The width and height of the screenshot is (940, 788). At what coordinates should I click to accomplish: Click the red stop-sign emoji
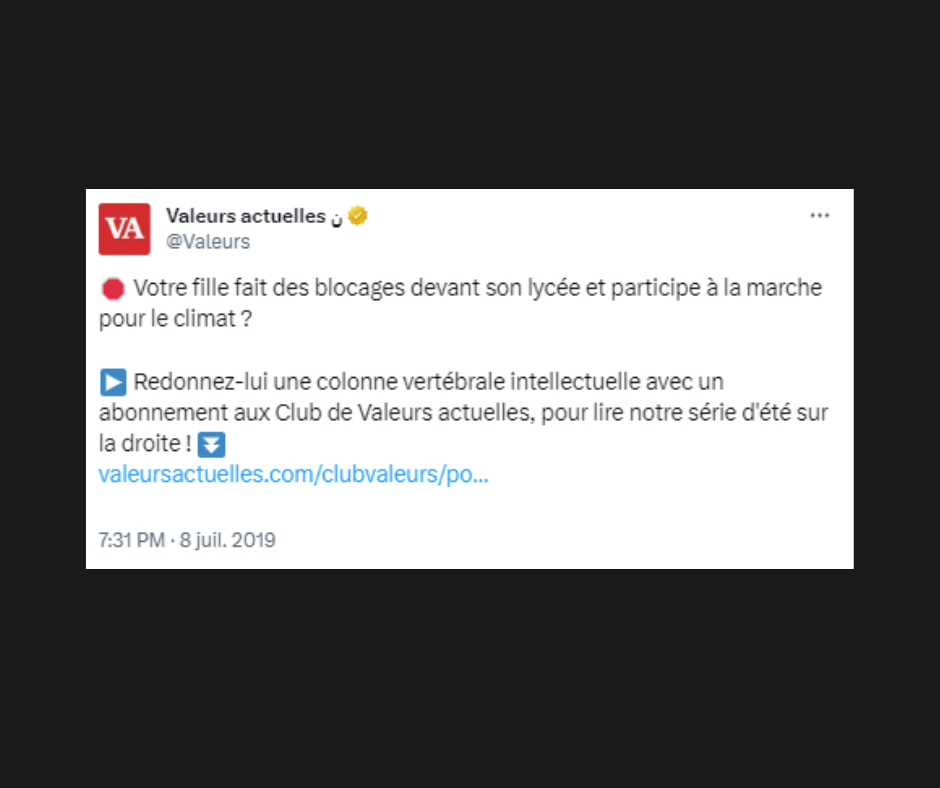point(113,289)
